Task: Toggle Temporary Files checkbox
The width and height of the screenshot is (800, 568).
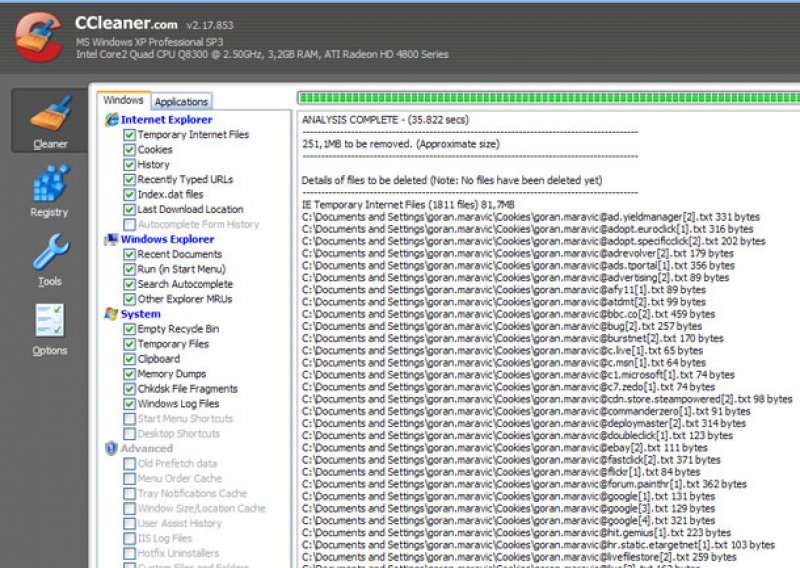Action: point(130,344)
